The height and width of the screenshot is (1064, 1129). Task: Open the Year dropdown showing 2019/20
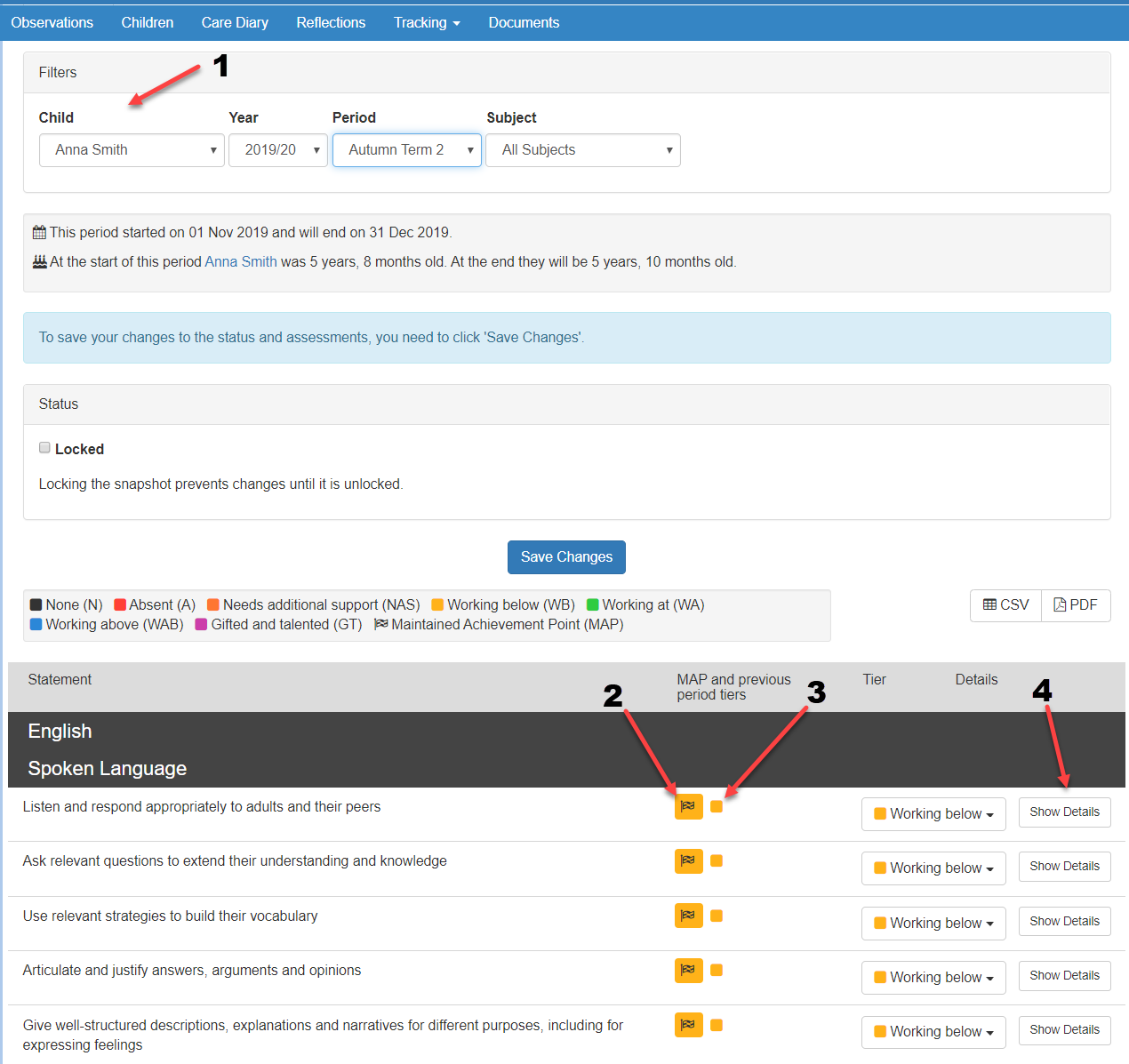(x=278, y=150)
